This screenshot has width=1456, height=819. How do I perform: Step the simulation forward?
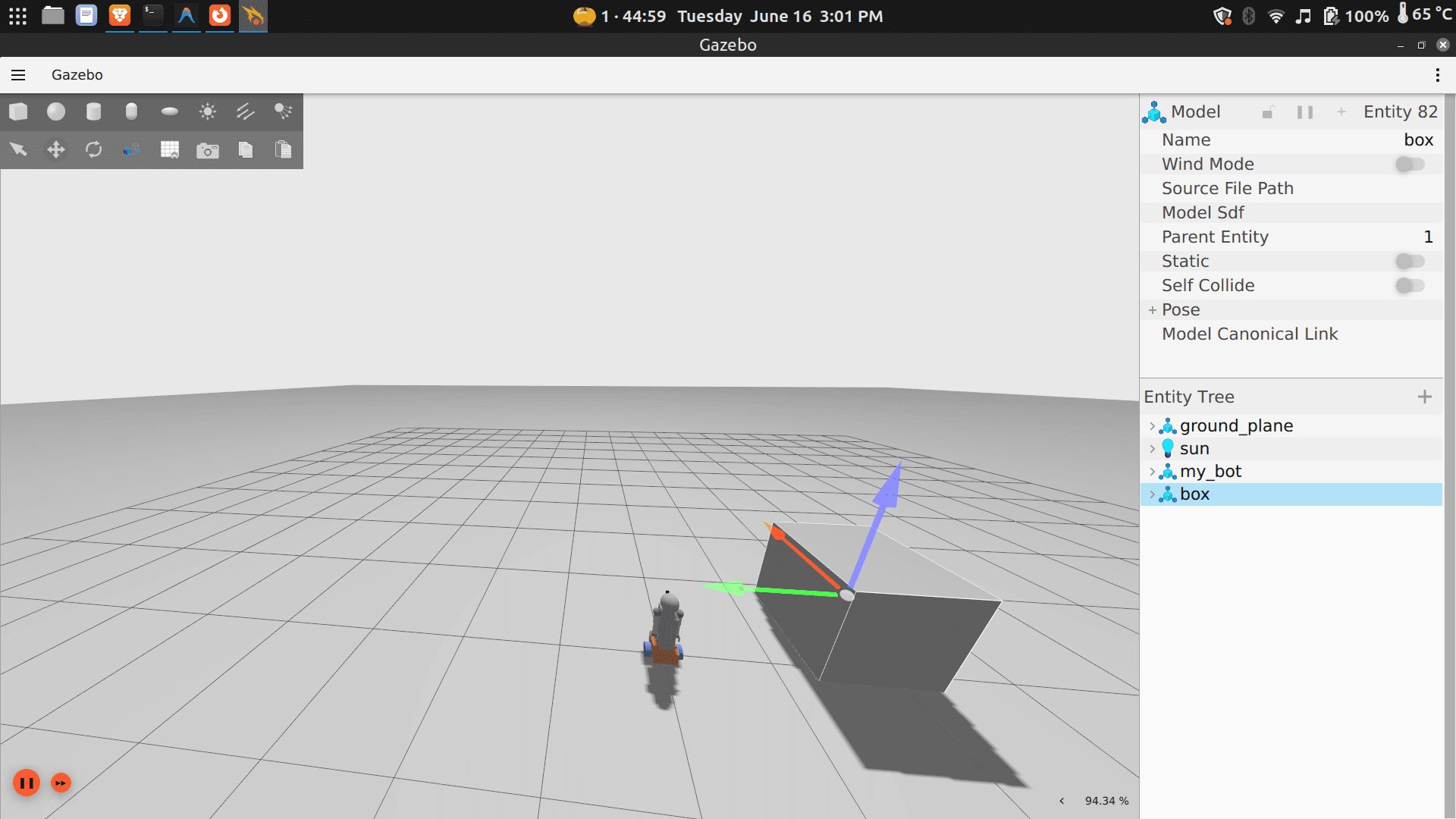61,783
